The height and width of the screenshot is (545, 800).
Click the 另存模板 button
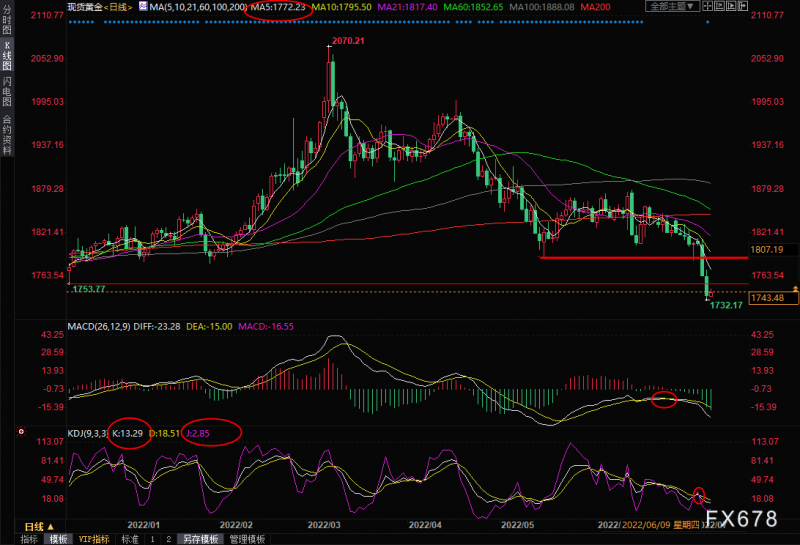[x=200, y=539]
